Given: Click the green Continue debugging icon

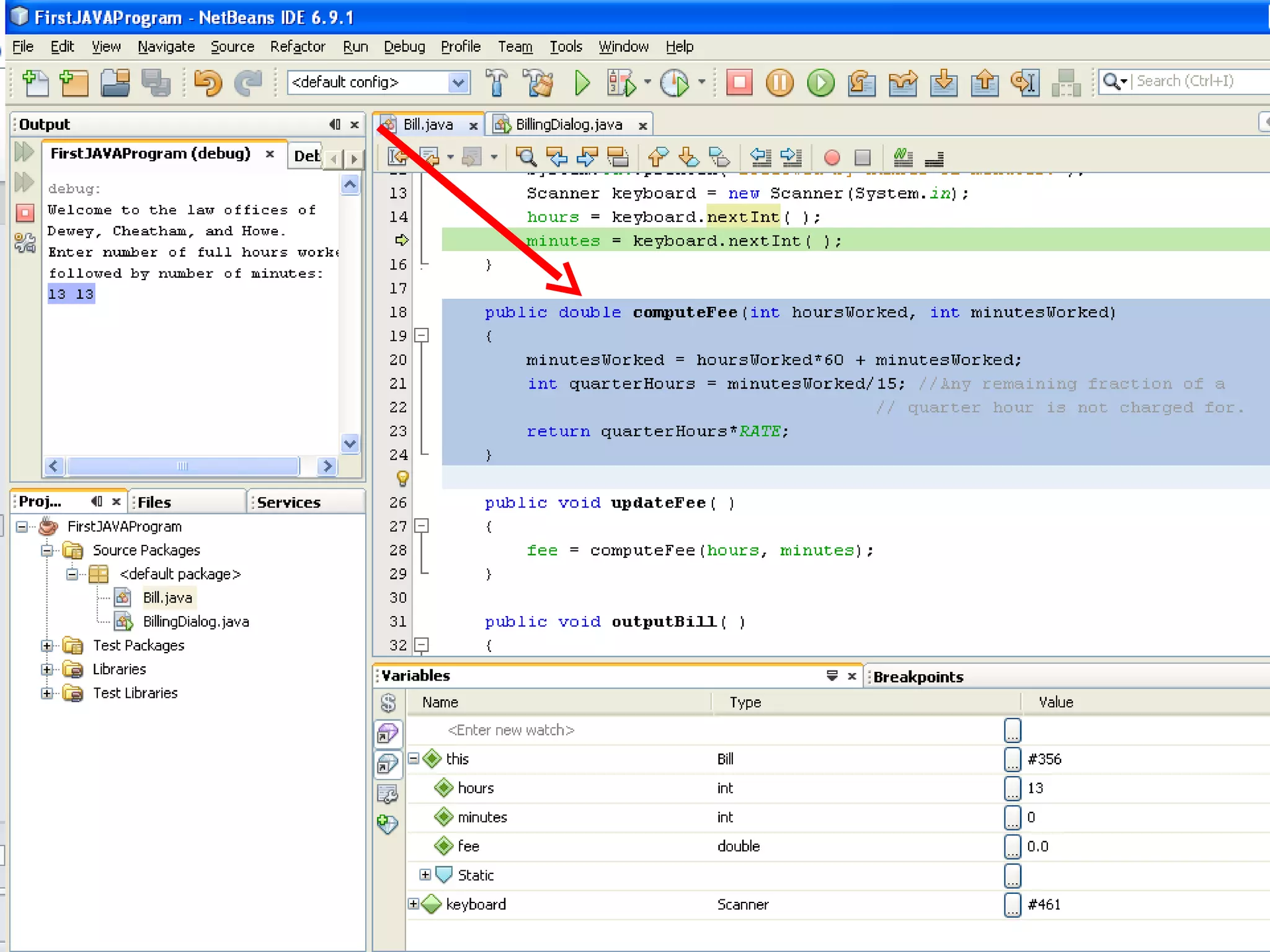Looking at the screenshot, I should pos(820,82).
